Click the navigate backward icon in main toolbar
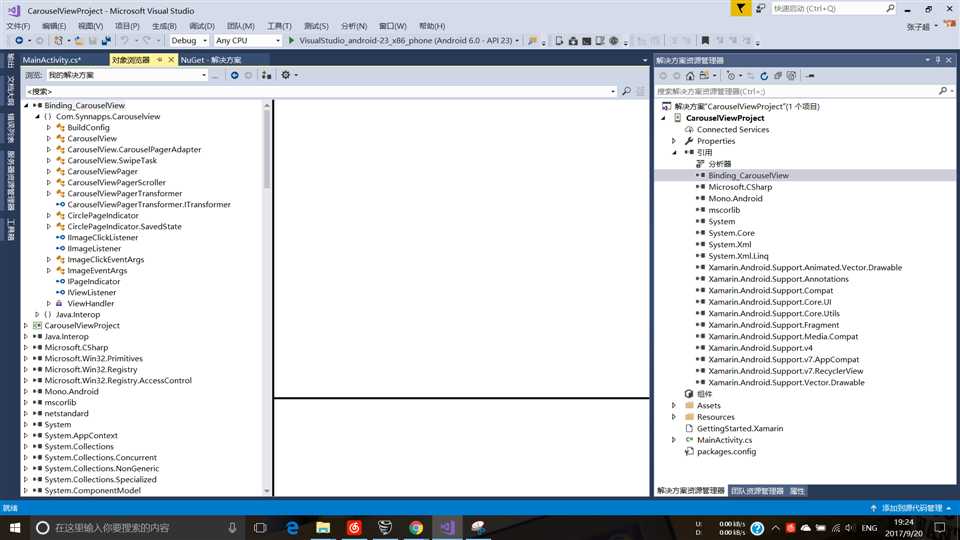The height and width of the screenshot is (540, 960). [x=19, y=40]
